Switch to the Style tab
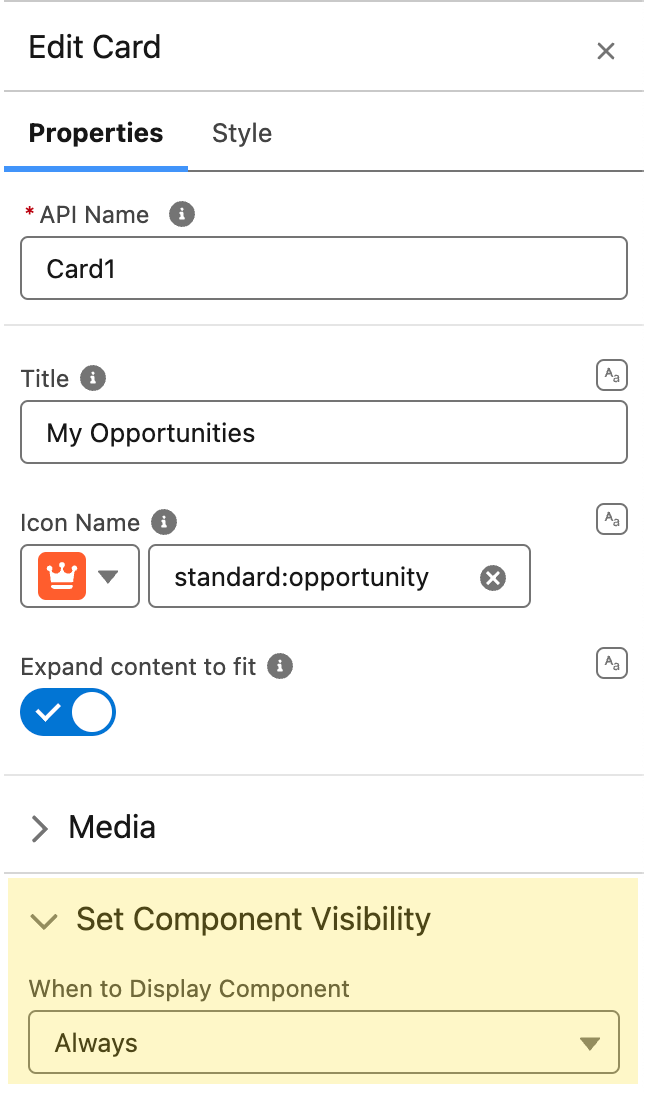 click(x=241, y=133)
